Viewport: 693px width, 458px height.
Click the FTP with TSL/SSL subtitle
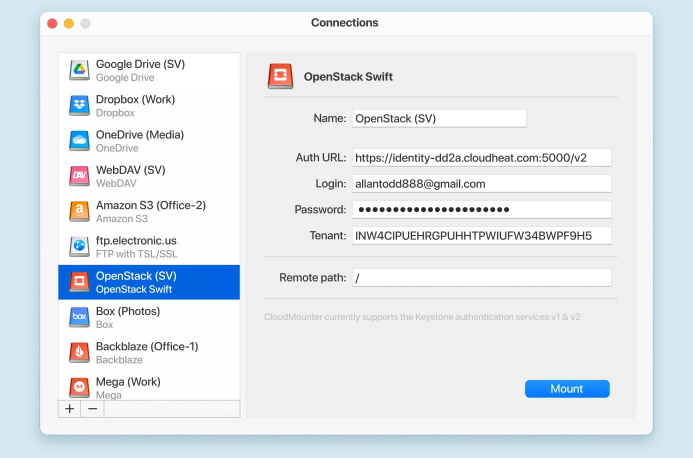[137, 254]
